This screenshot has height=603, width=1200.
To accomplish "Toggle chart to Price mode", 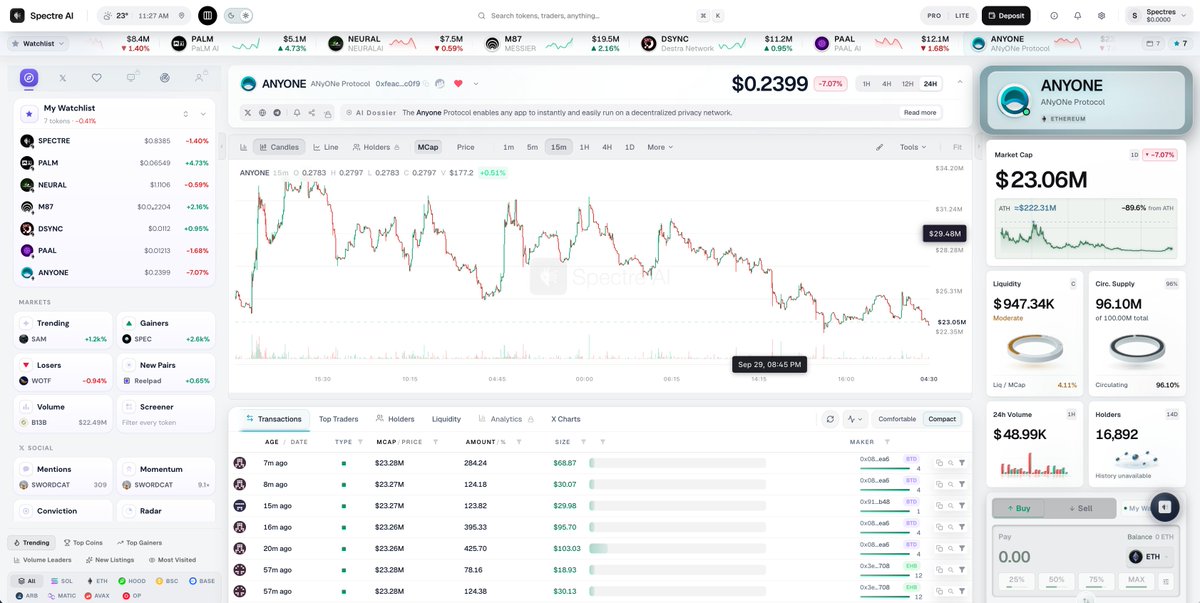I will [x=466, y=147].
